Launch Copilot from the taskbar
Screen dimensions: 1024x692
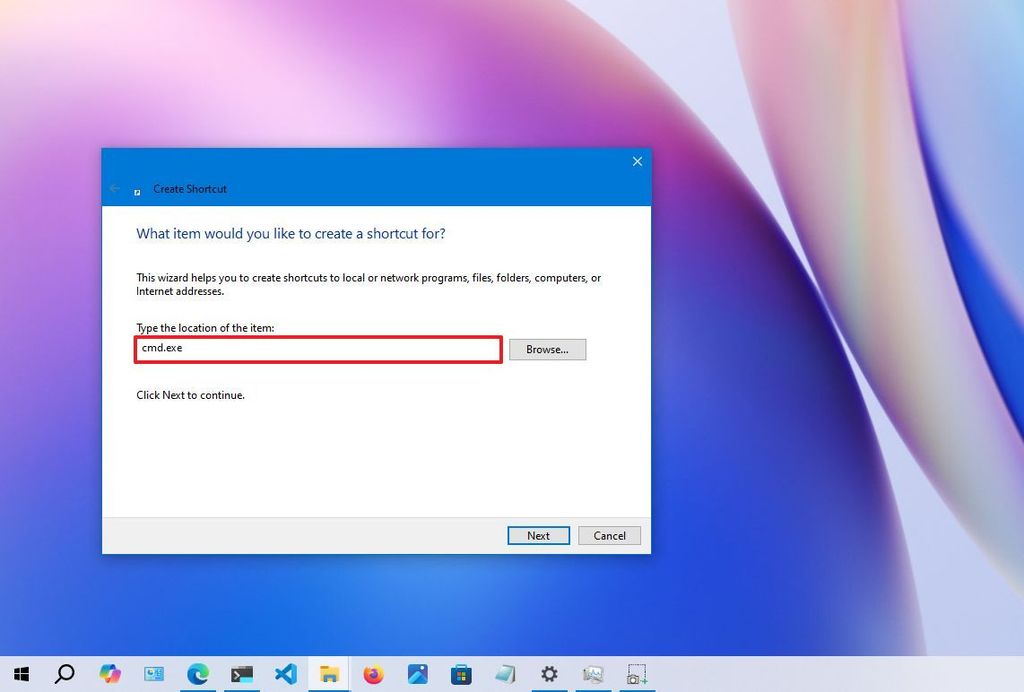point(110,674)
